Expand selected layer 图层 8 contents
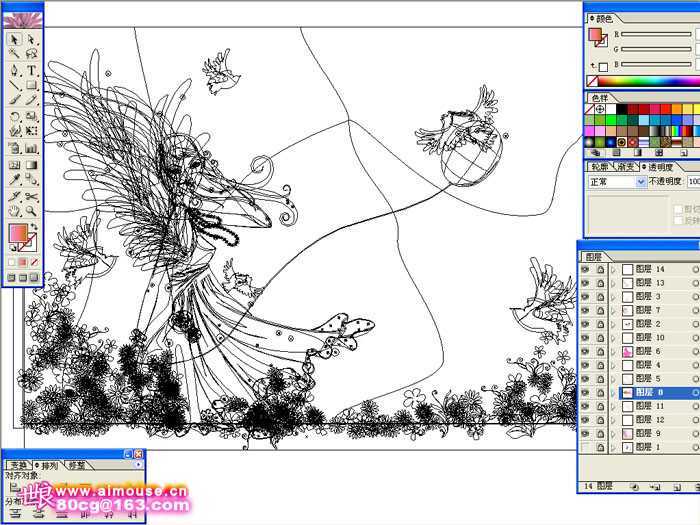 coord(614,393)
